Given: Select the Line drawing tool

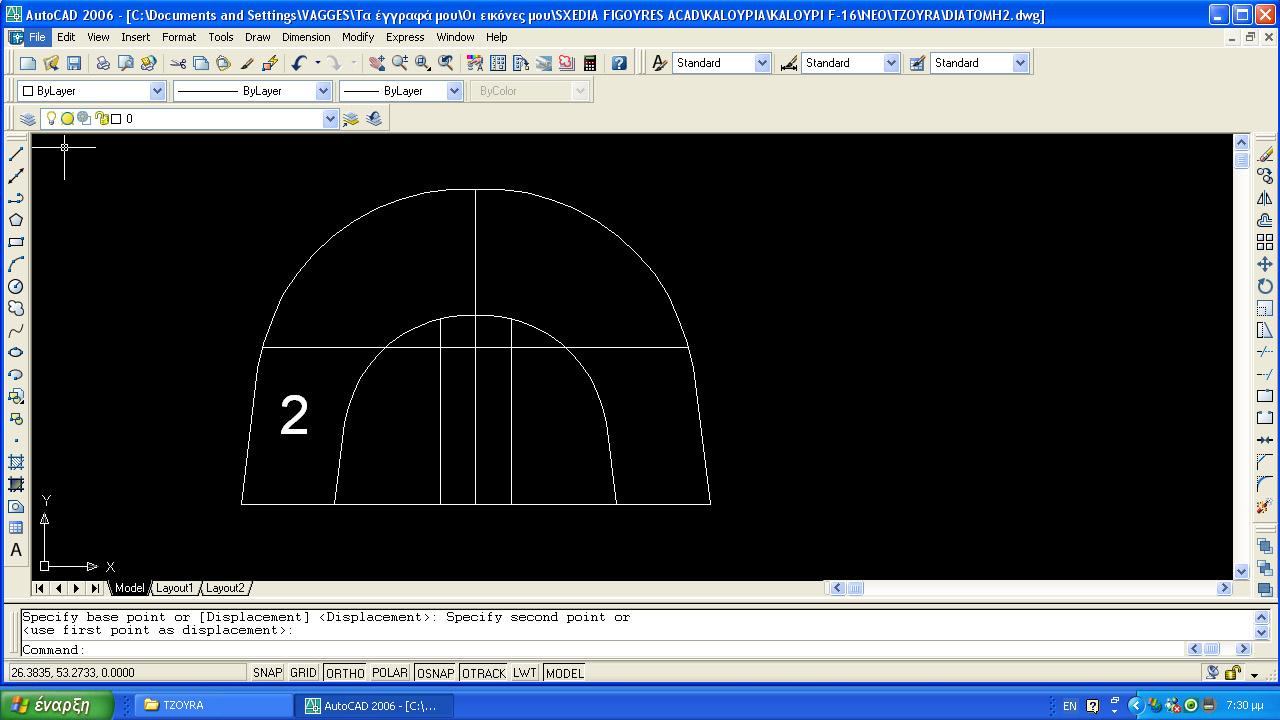Looking at the screenshot, I should pos(16,154).
